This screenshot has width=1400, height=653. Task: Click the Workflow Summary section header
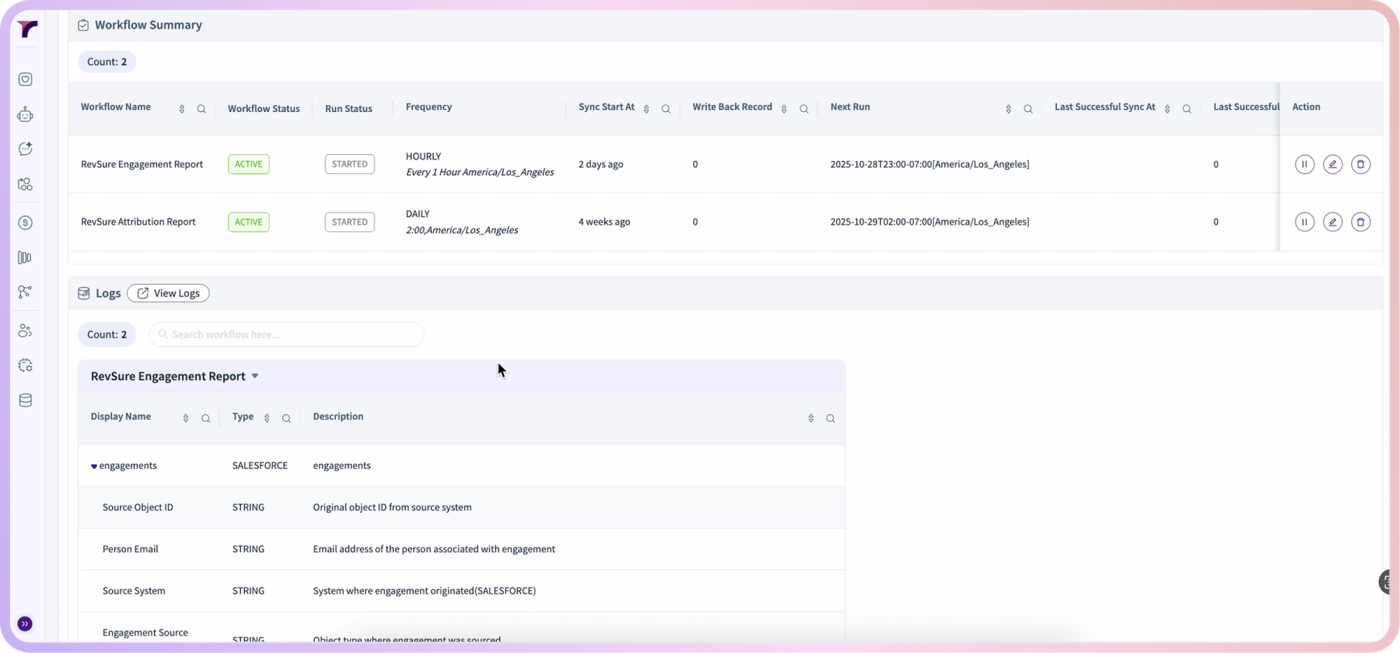coord(148,25)
